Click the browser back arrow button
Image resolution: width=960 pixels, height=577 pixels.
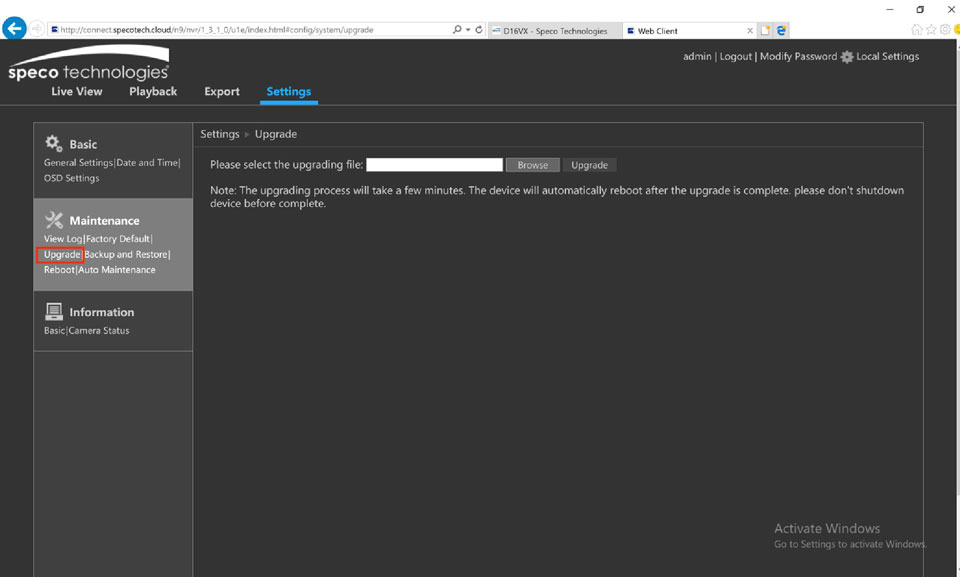click(x=14, y=29)
